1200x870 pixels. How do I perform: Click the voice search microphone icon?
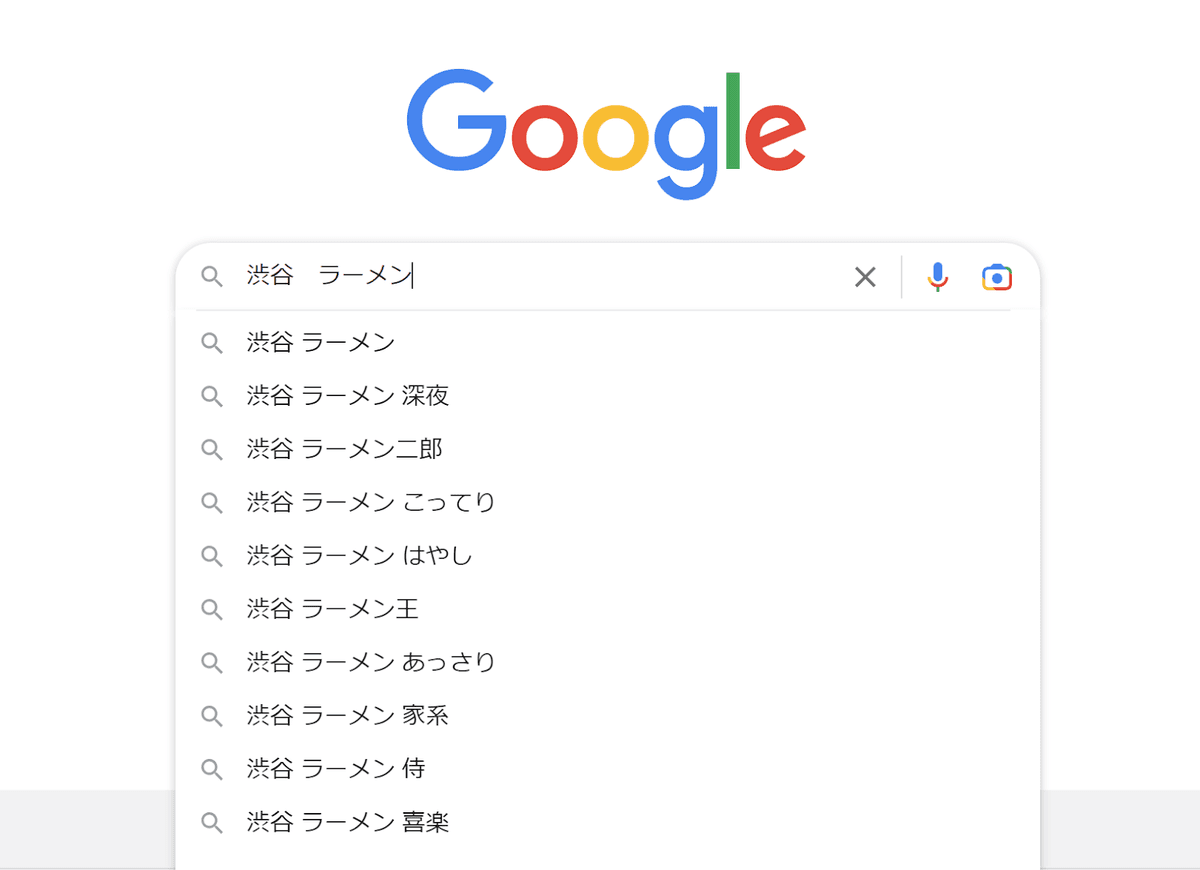(937, 277)
